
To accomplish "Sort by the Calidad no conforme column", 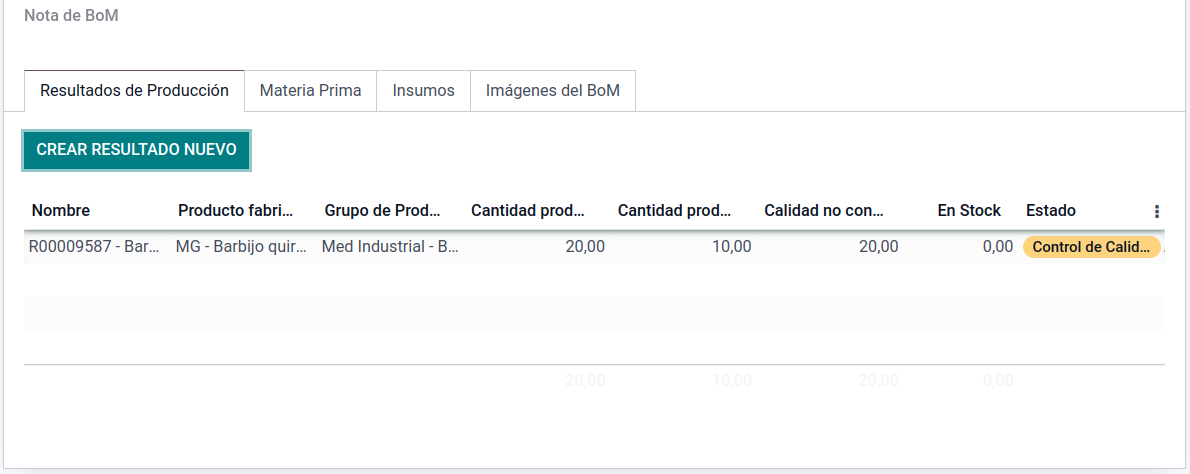I will point(824,211).
